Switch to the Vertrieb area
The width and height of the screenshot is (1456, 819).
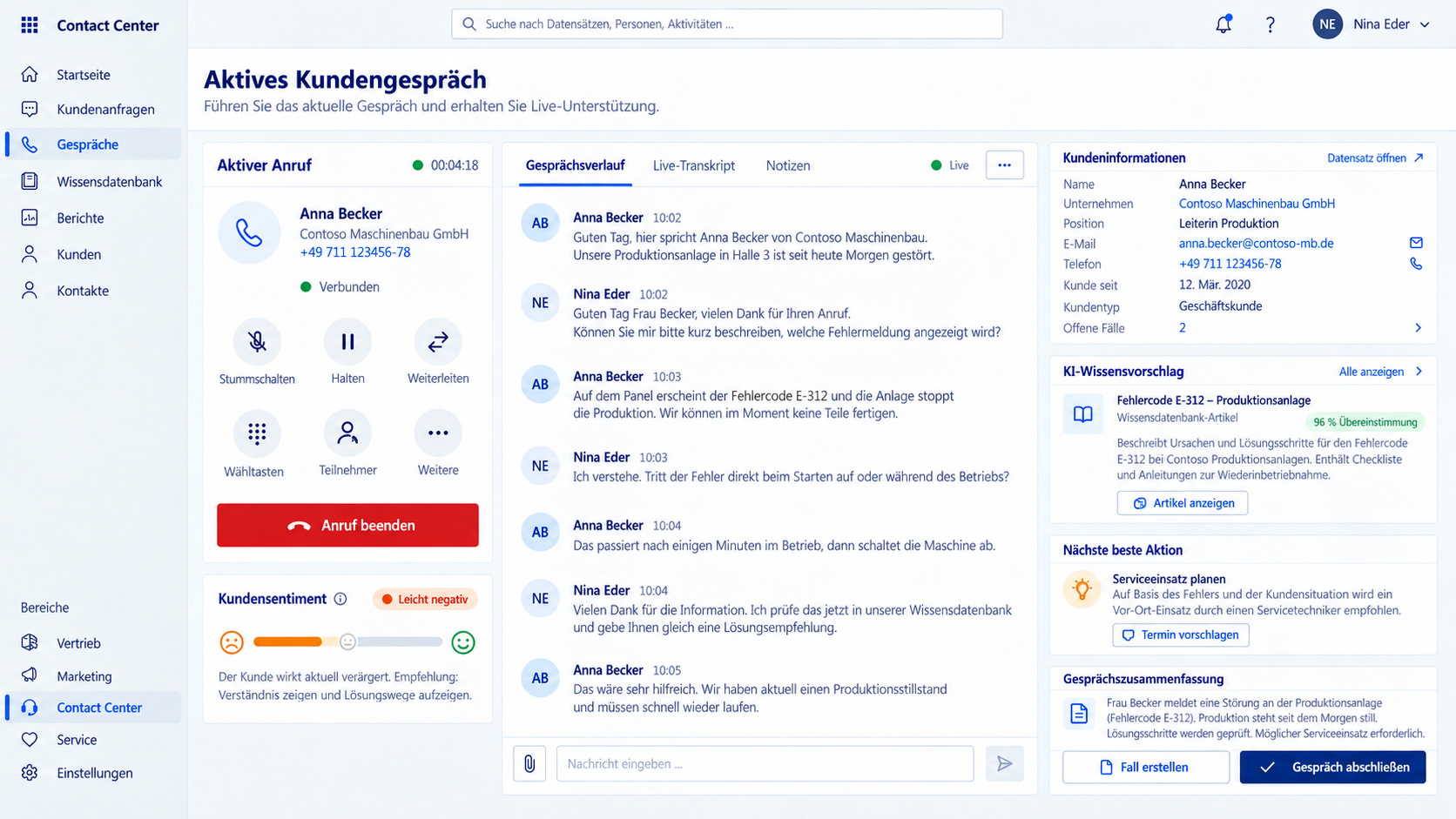[x=94, y=643]
